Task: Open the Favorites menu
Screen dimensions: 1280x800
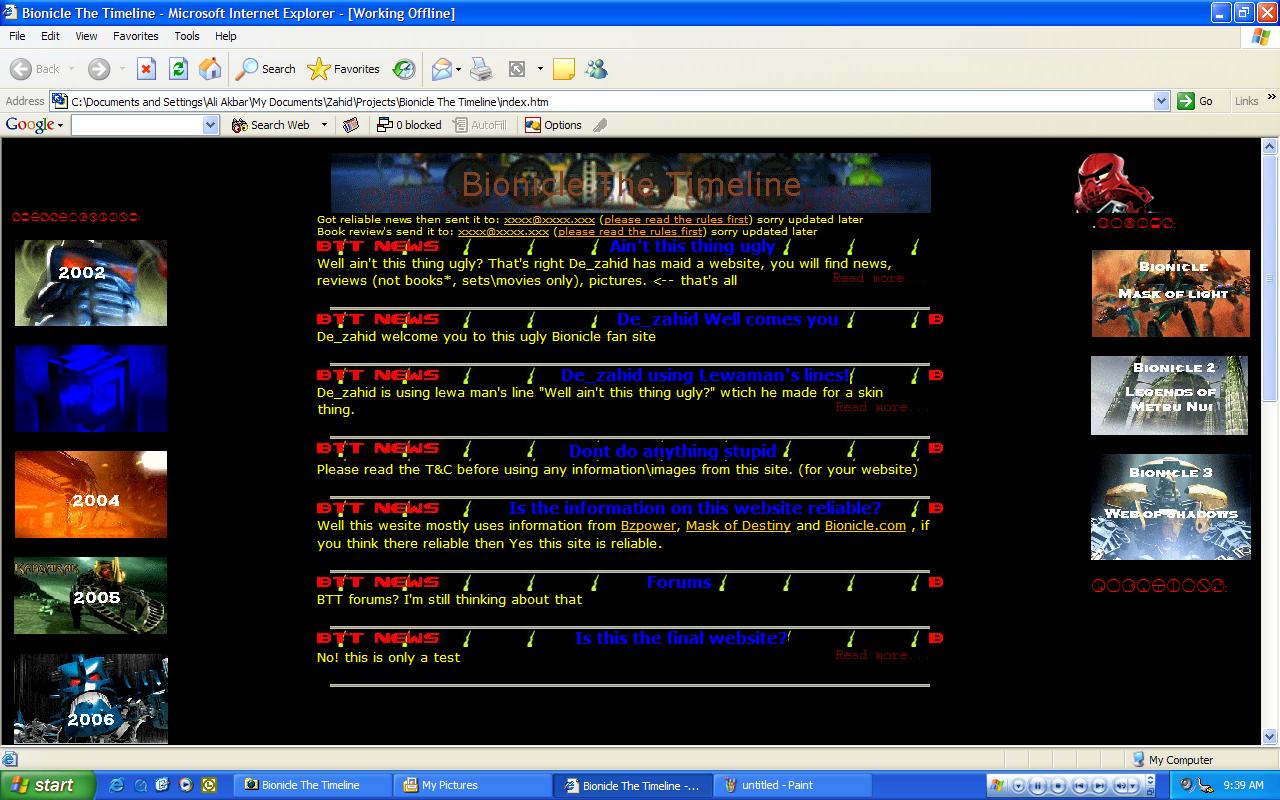Action: (x=135, y=36)
